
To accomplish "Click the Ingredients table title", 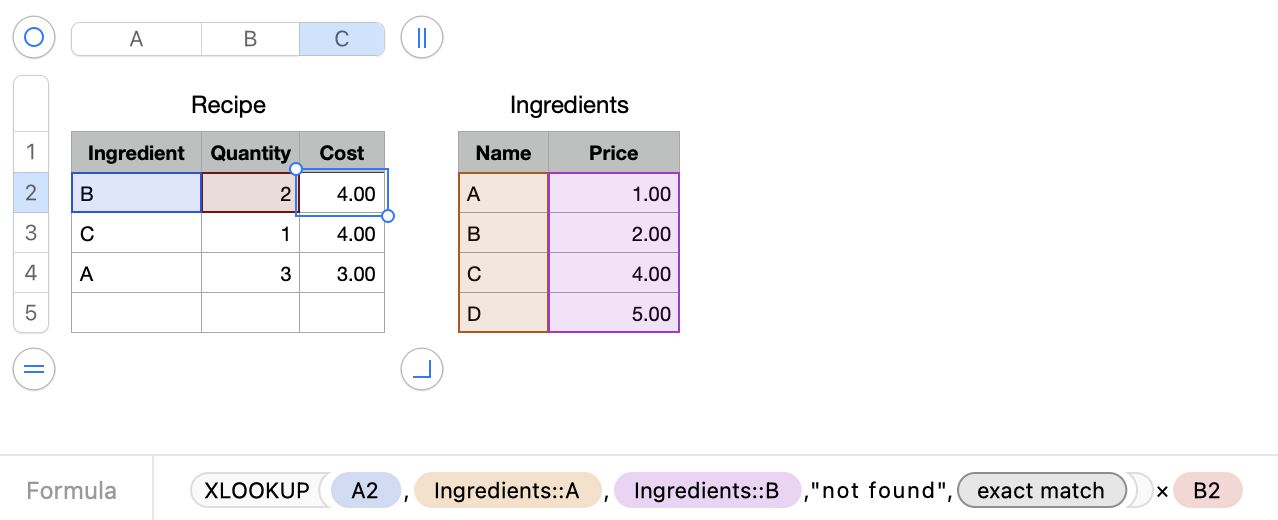I will (x=569, y=105).
